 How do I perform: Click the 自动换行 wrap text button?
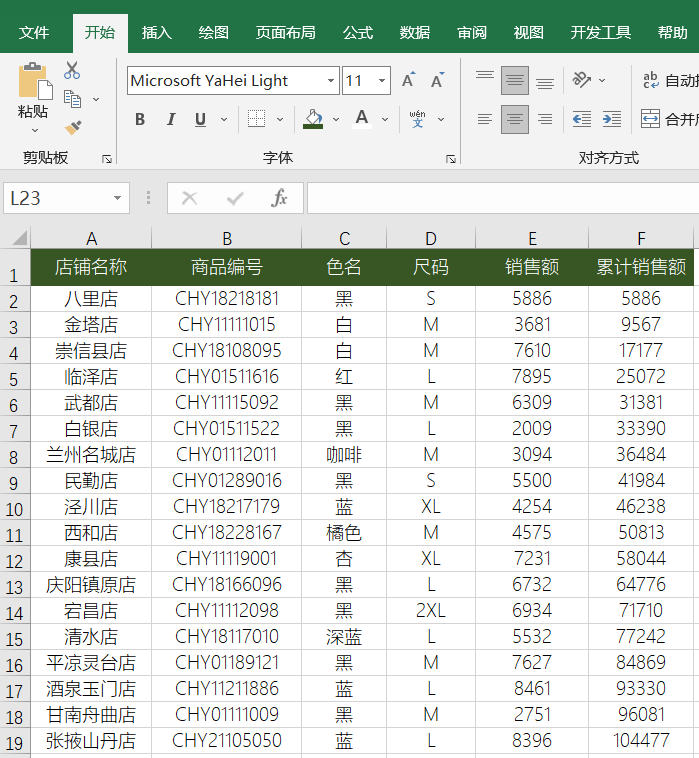coord(668,80)
